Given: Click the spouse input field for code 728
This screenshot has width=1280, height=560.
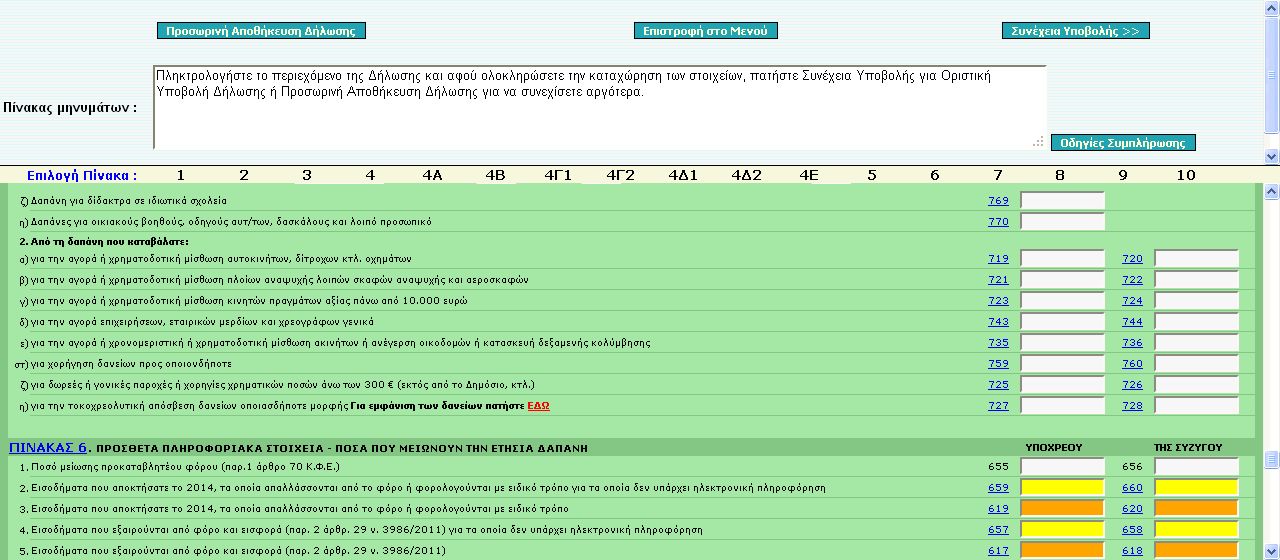Looking at the screenshot, I should 1196,406.
